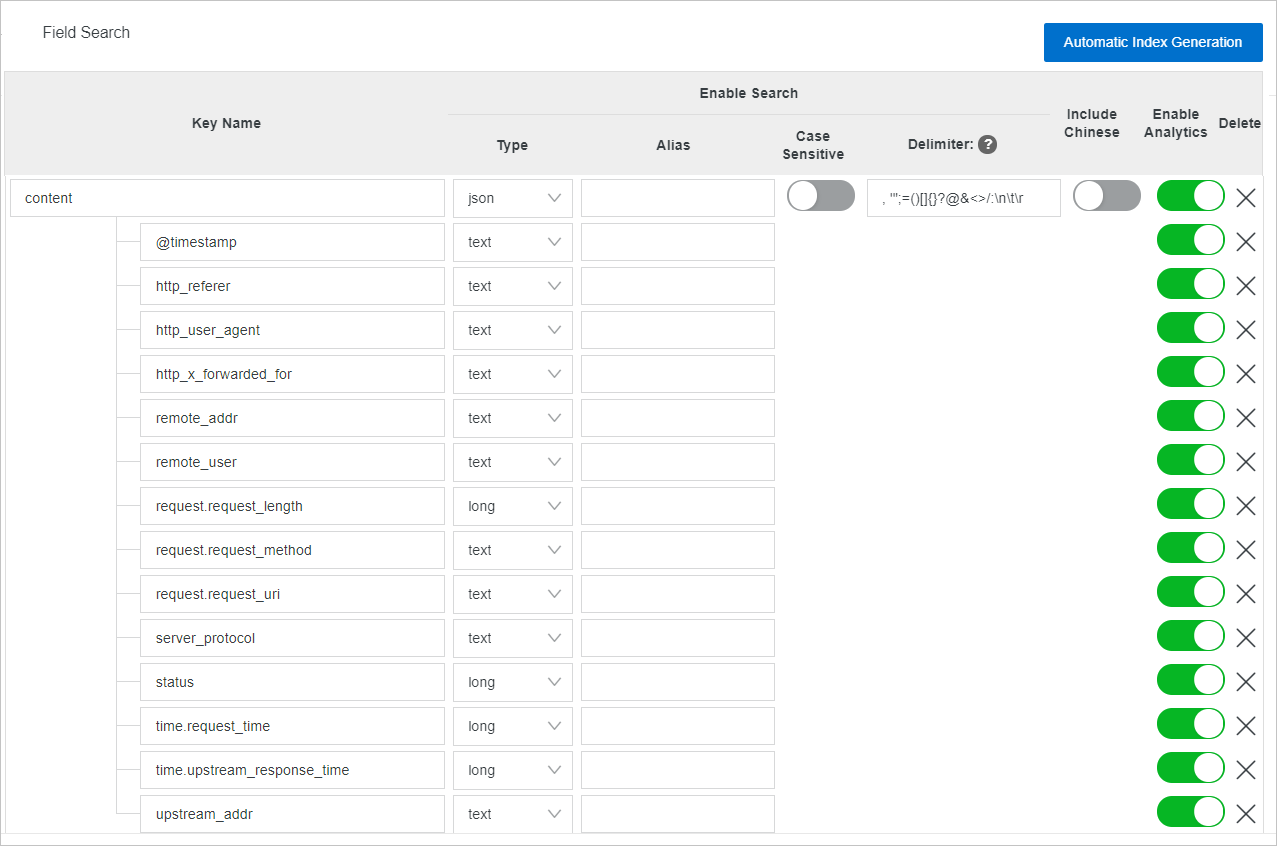The width and height of the screenshot is (1277, 846).
Task: Click the 'Include Chinese' column header
Action: click(1092, 123)
